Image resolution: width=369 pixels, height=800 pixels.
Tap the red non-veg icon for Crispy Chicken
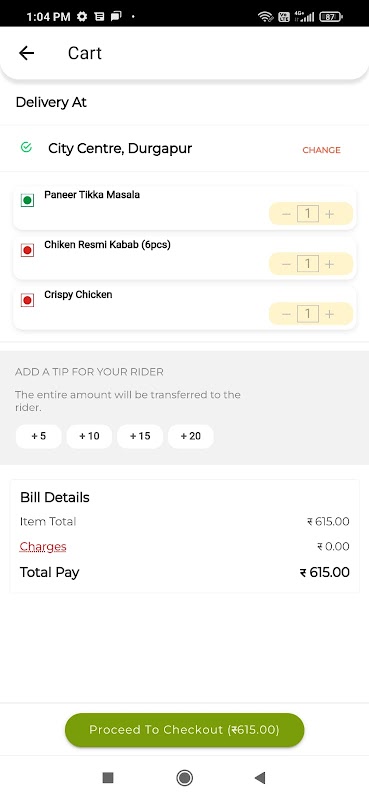tap(28, 301)
